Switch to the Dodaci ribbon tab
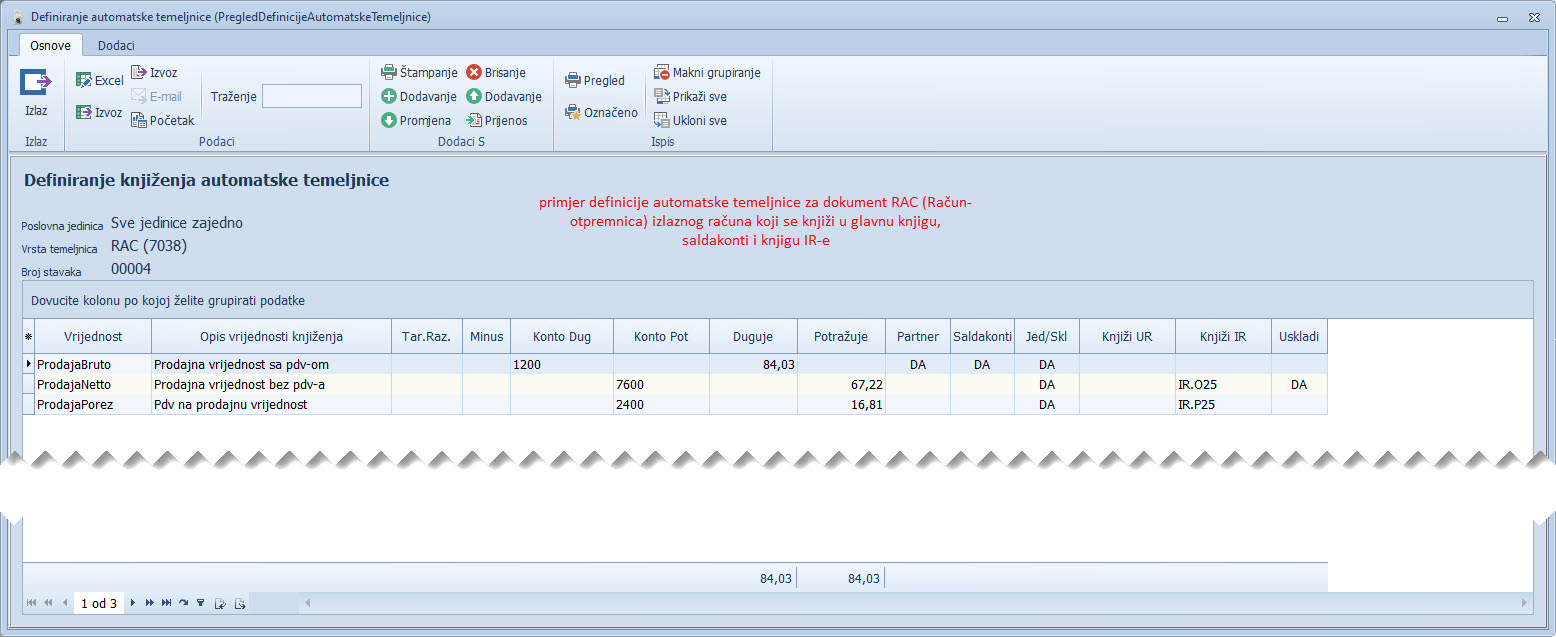This screenshot has width=1556, height=637. point(116,45)
